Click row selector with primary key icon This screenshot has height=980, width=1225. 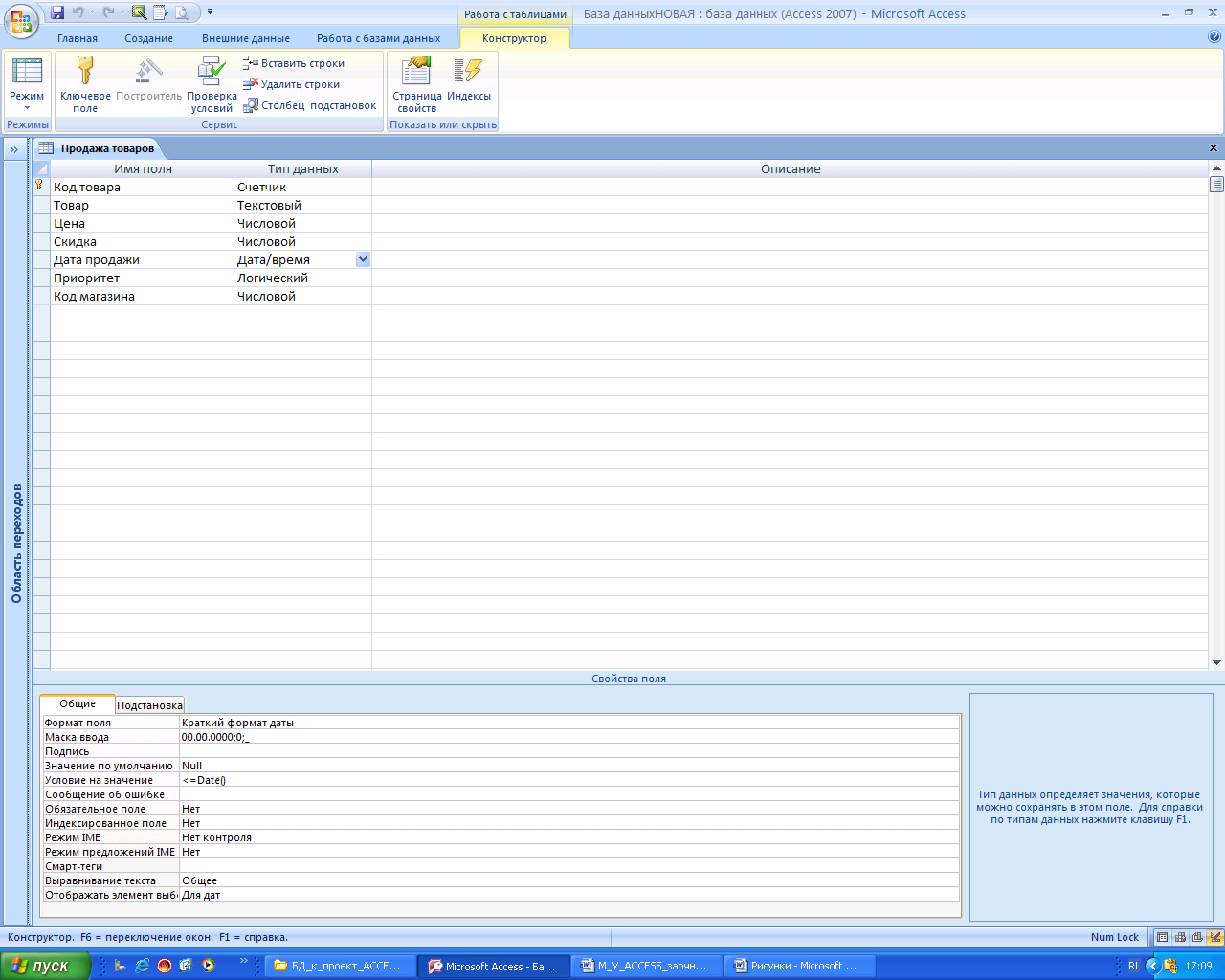tap(40, 187)
